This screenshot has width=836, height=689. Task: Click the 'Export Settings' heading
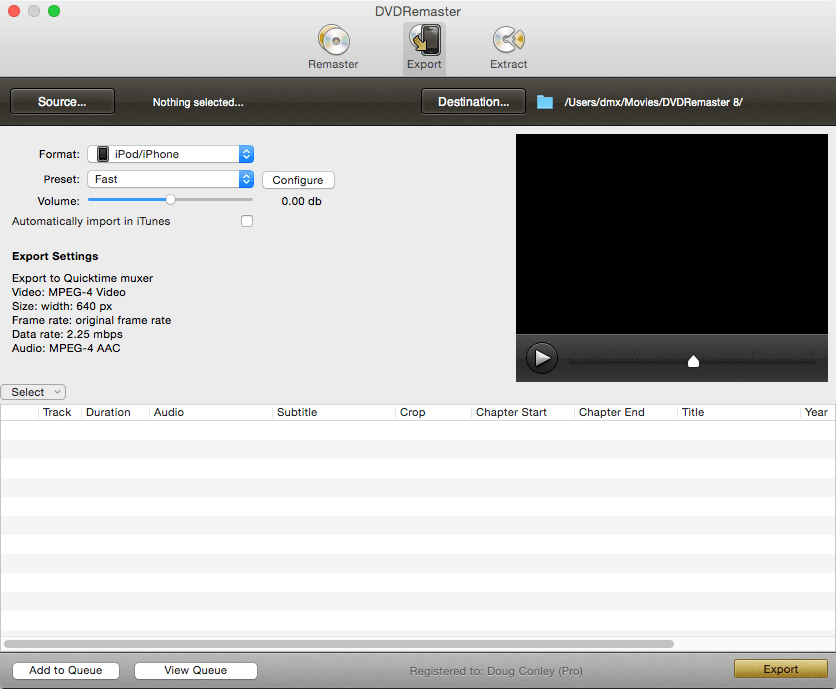pos(55,256)
